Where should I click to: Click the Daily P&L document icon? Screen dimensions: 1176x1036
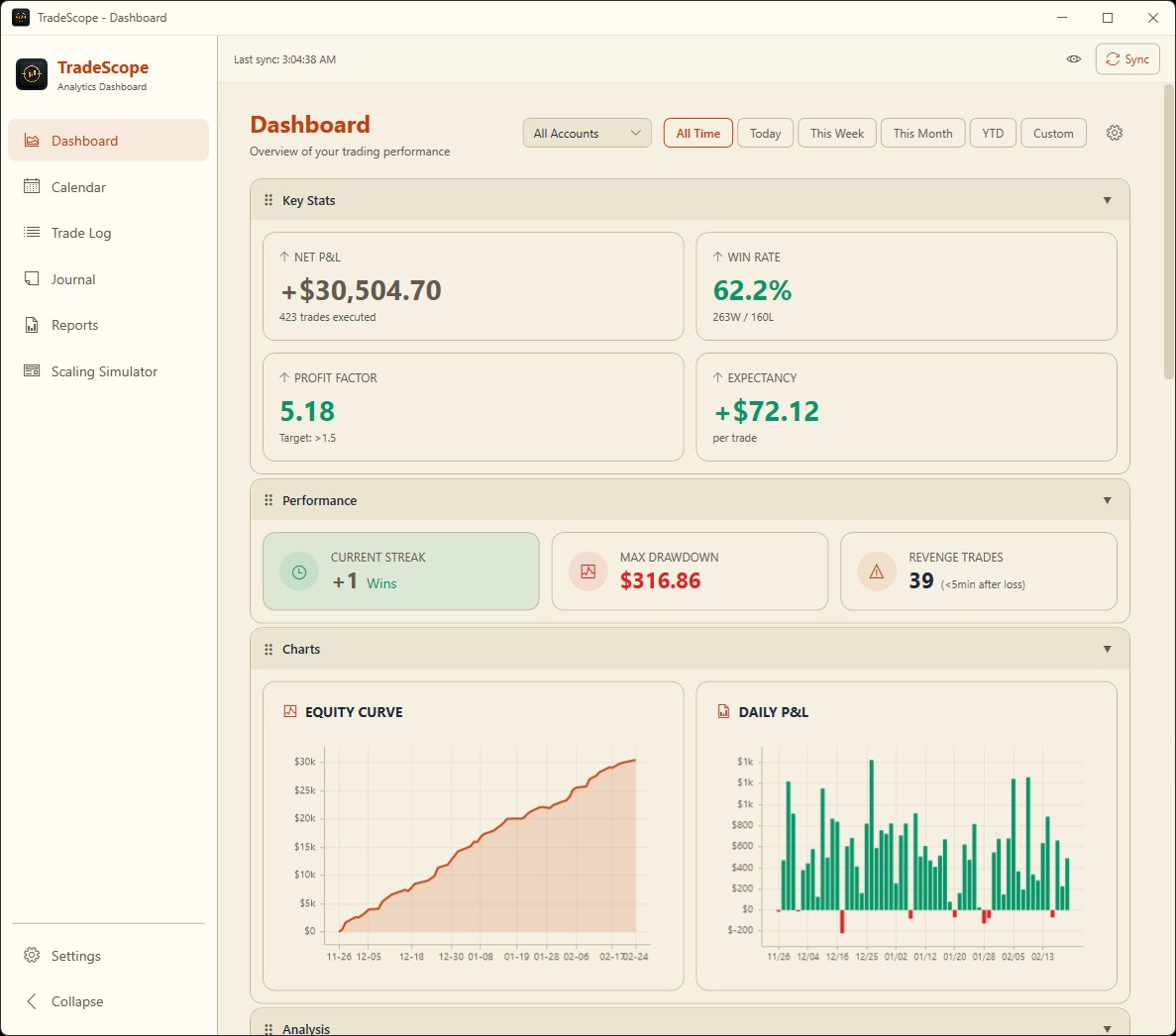(x=723, y=711)
